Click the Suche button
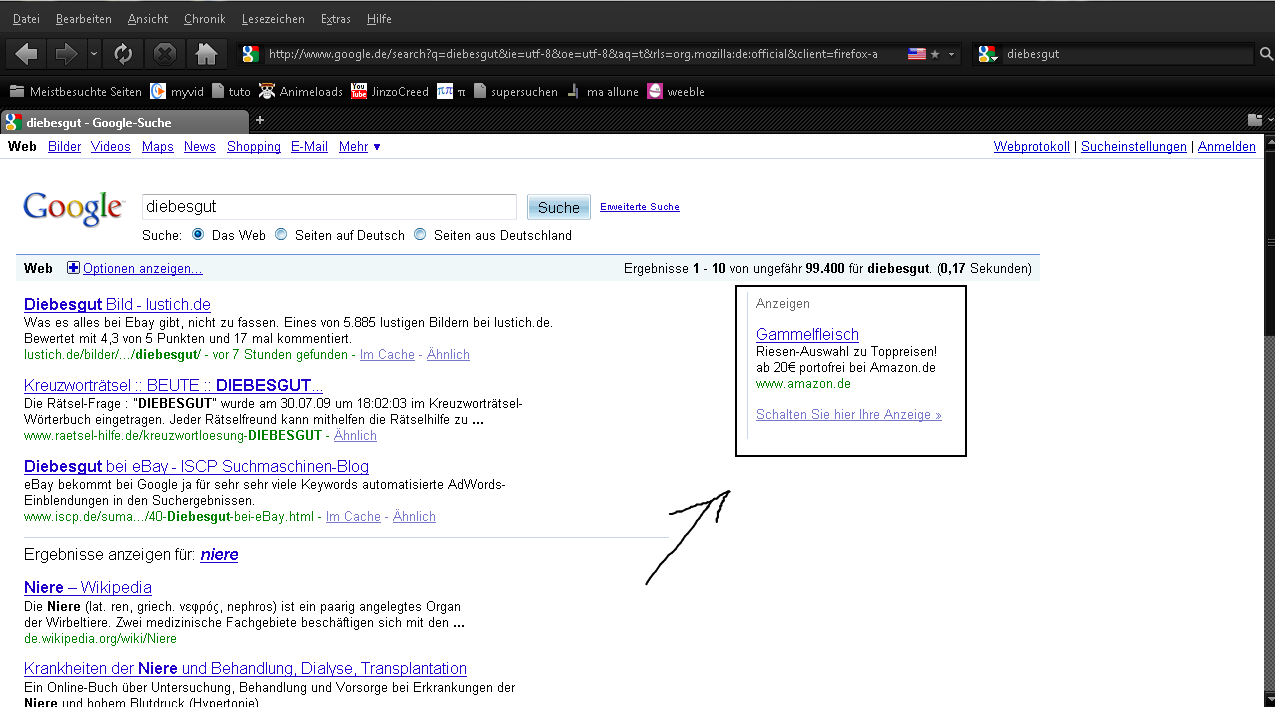1275x707 pixels. point(559,207)
